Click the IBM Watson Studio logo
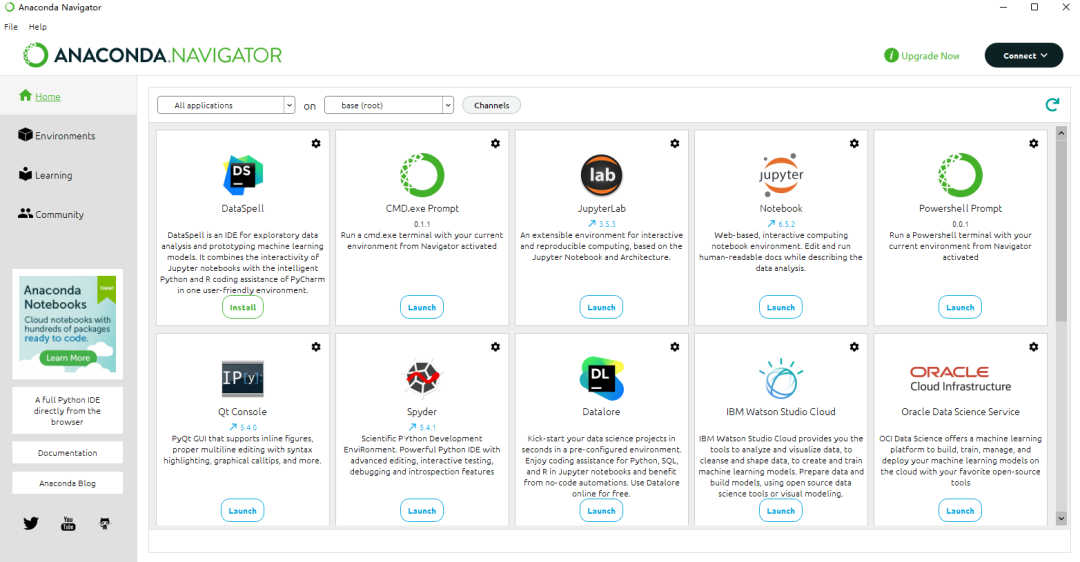Screen dimensions: 1080x562 click(x=781, y=378)
